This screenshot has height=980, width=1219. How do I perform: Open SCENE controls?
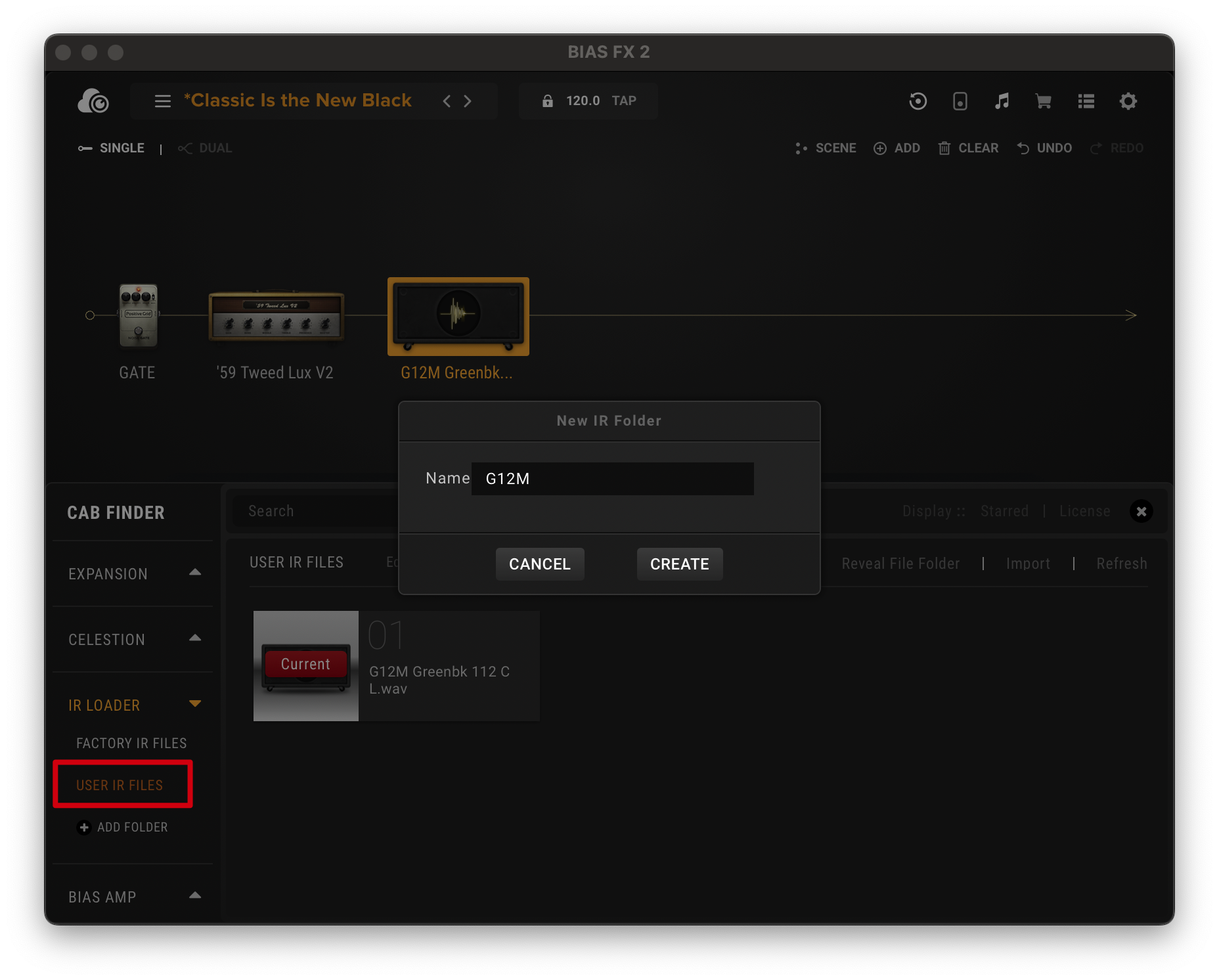[x=826, y=148]
